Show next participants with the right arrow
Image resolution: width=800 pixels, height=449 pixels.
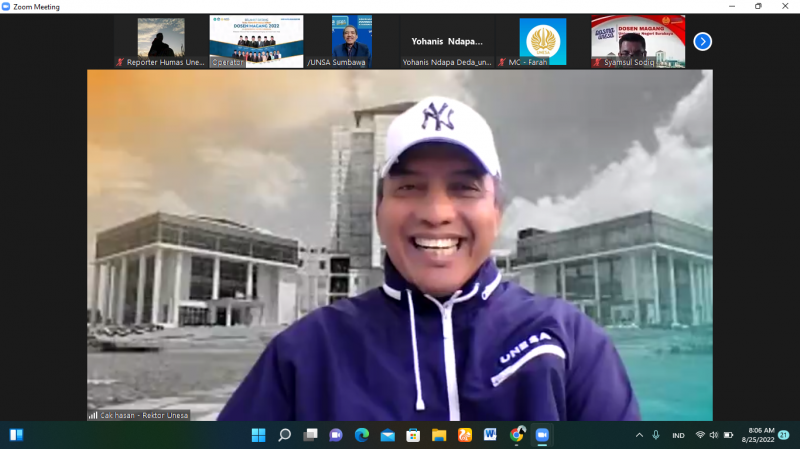click(702, 41)
